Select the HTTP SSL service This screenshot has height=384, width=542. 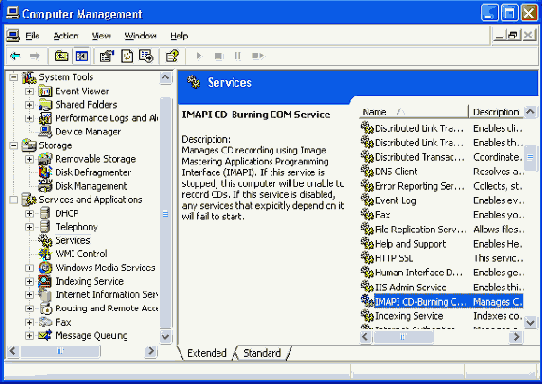(x=442, y=258)
